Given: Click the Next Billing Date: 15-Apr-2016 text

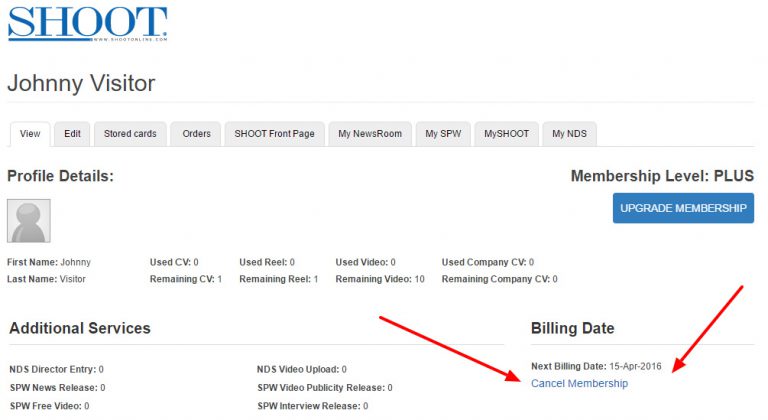Looking at the screenshot, I should (596, 366).
